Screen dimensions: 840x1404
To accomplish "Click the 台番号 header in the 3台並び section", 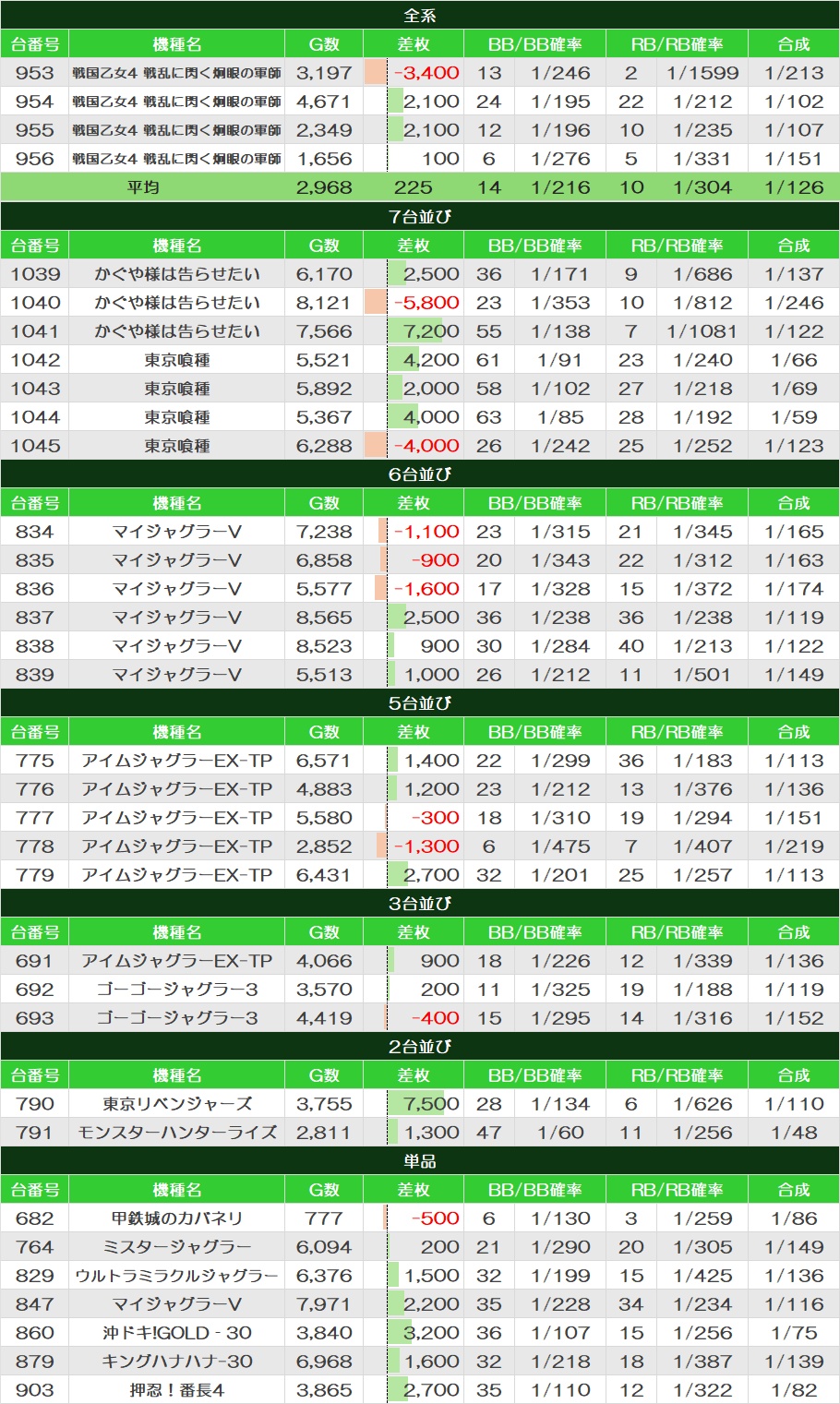I will (x=35, y=932).
